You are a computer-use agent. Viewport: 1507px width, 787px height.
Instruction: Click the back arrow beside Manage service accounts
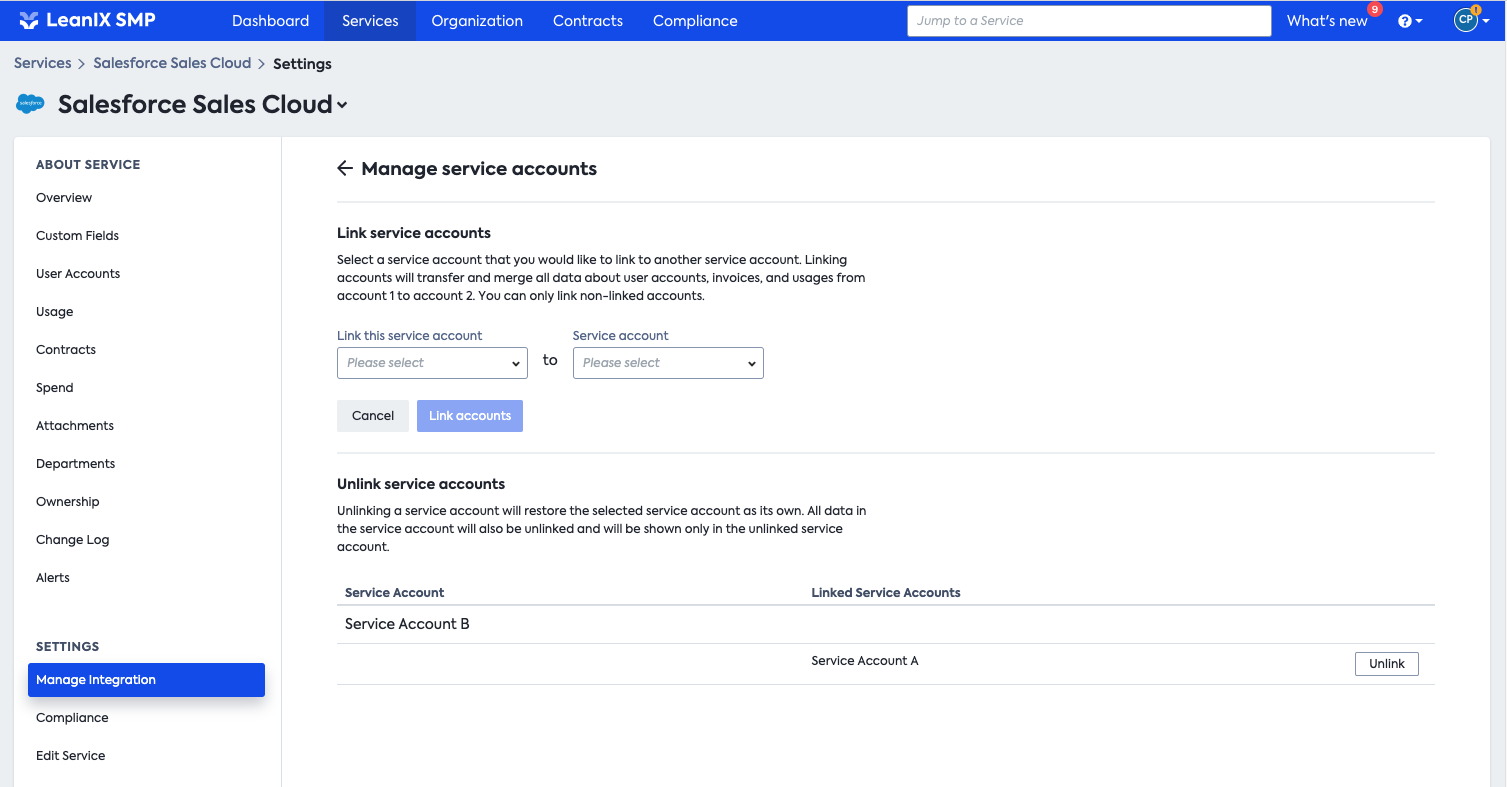click(345, 168)
